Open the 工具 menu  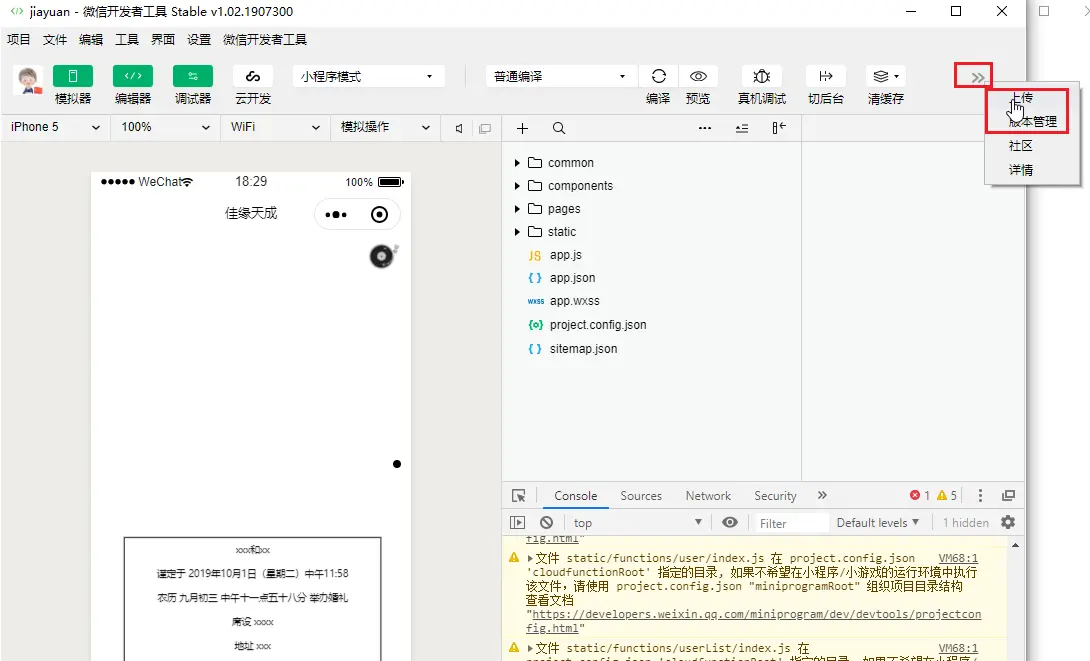127,40
